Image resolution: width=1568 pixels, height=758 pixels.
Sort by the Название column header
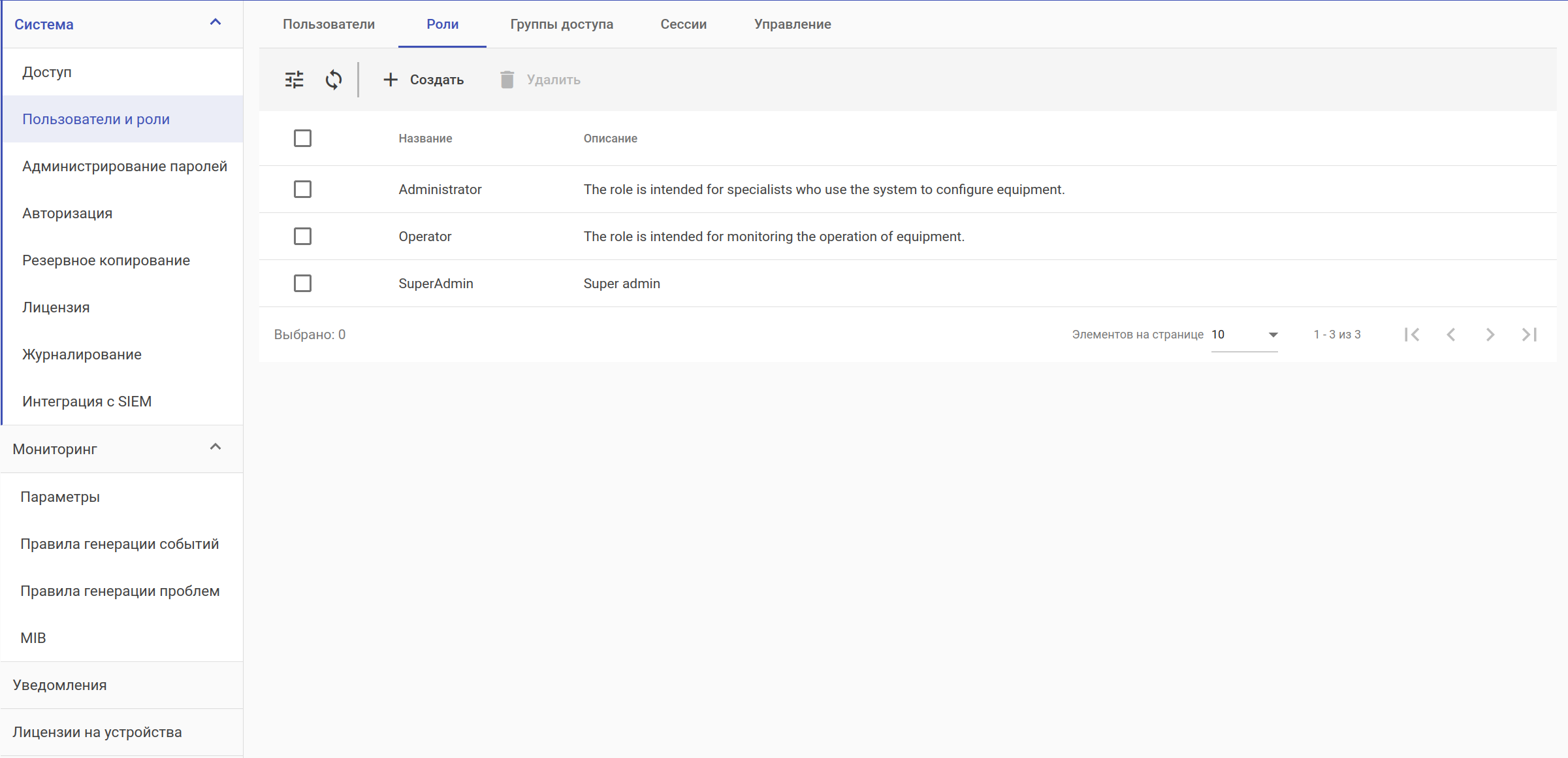(425, 139)
